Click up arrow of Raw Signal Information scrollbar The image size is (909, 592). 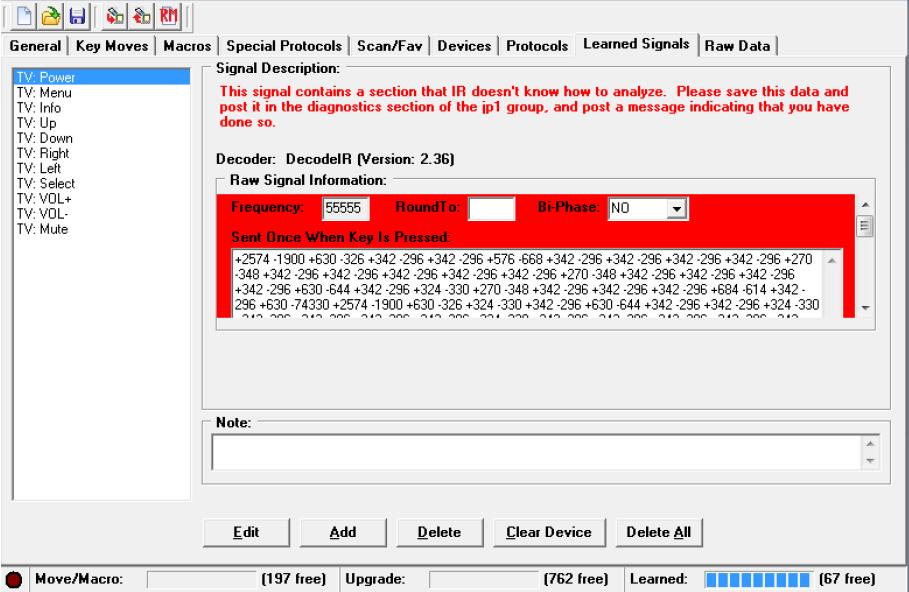click(x=865, y=205)
